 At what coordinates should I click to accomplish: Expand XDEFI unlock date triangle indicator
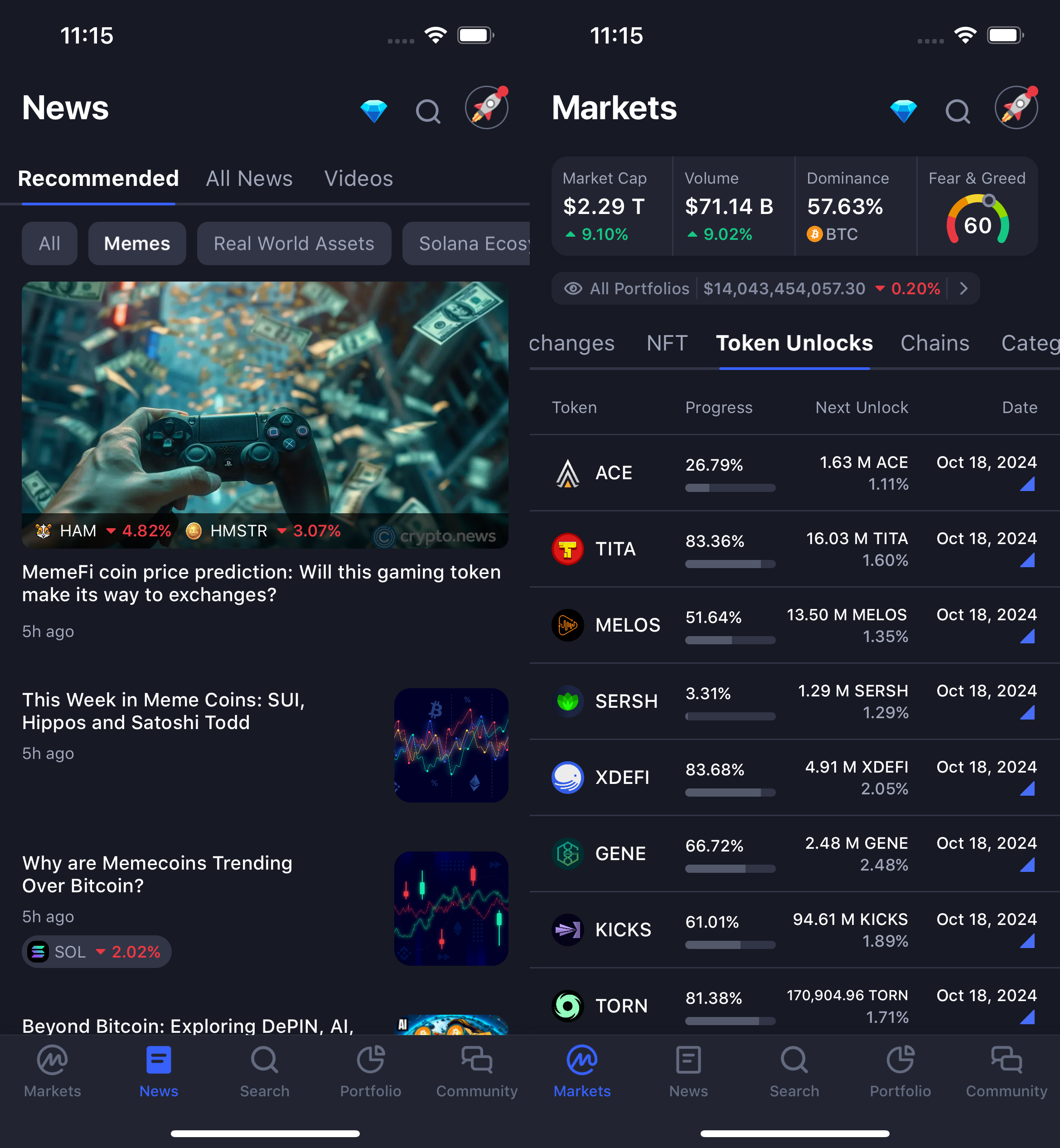pyautogui.click(x=1027, y=789)
